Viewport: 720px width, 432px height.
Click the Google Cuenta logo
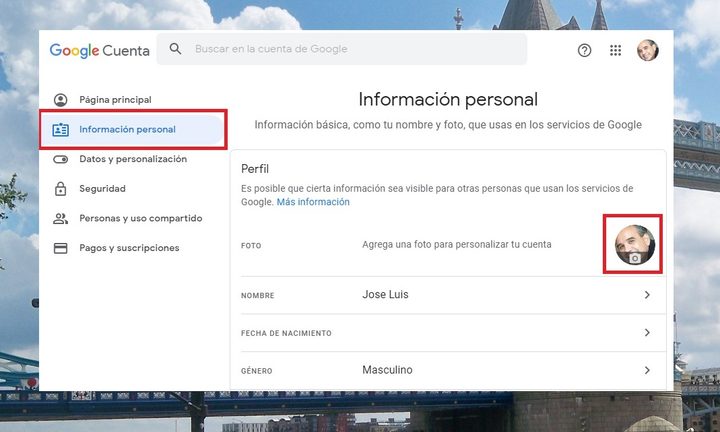100,50
